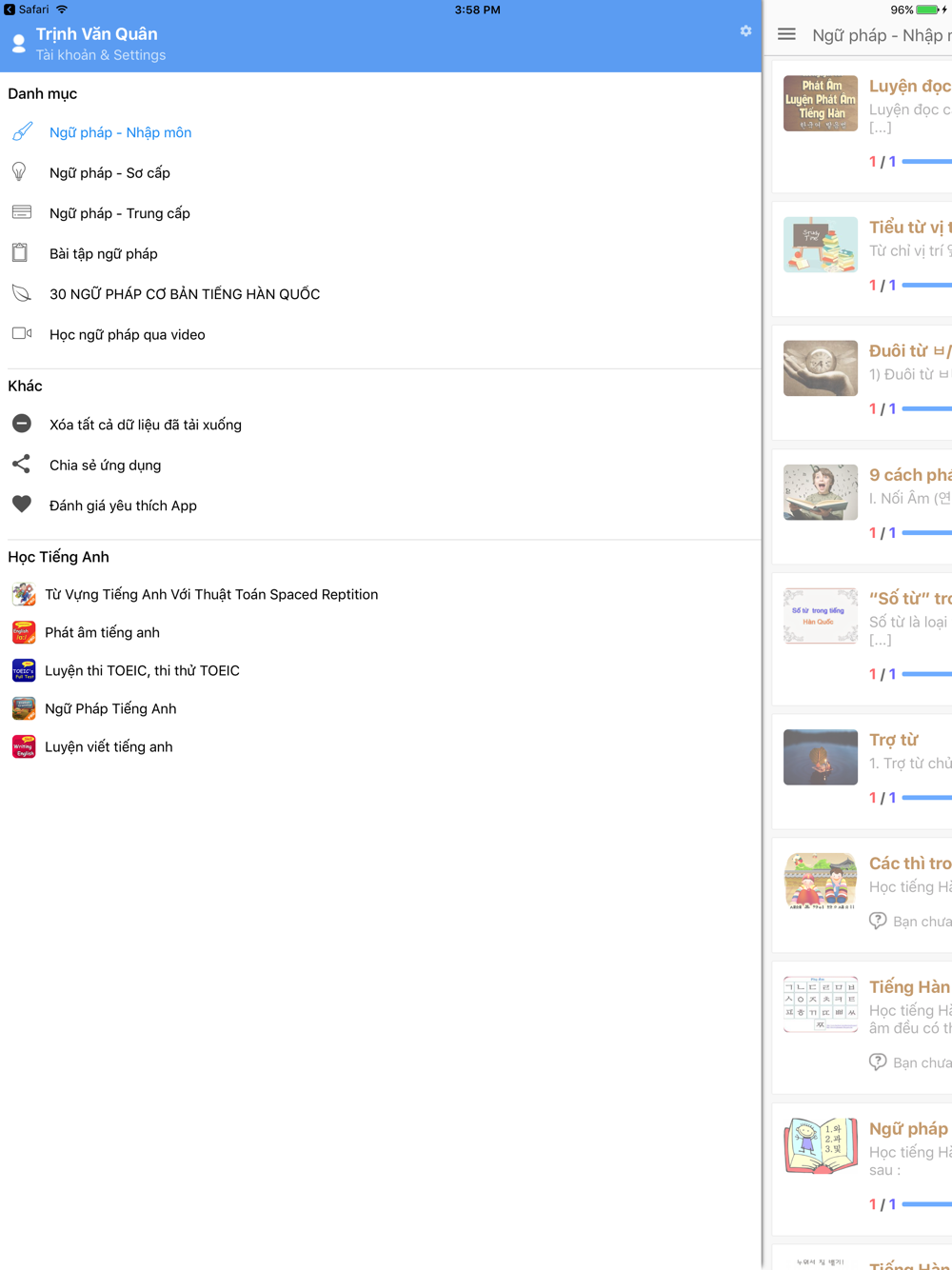Image resolution: width=952 pixels, height=1270 pixels.
Task: Open Phát âm tiếng anh app link
Action: point(102,632)
